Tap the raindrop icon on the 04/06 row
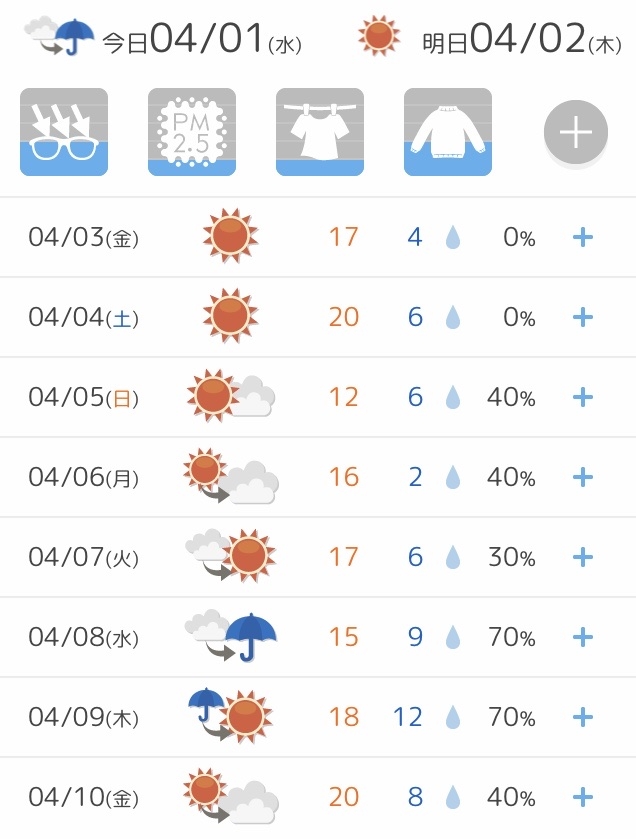Viewport: 636px width, 839px height. point(453,477)
